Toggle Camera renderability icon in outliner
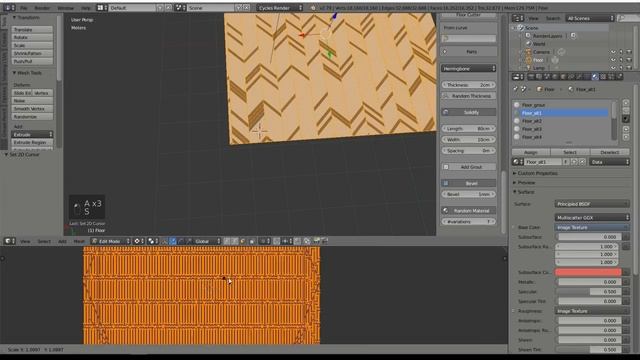 click(x=629, y=52)
